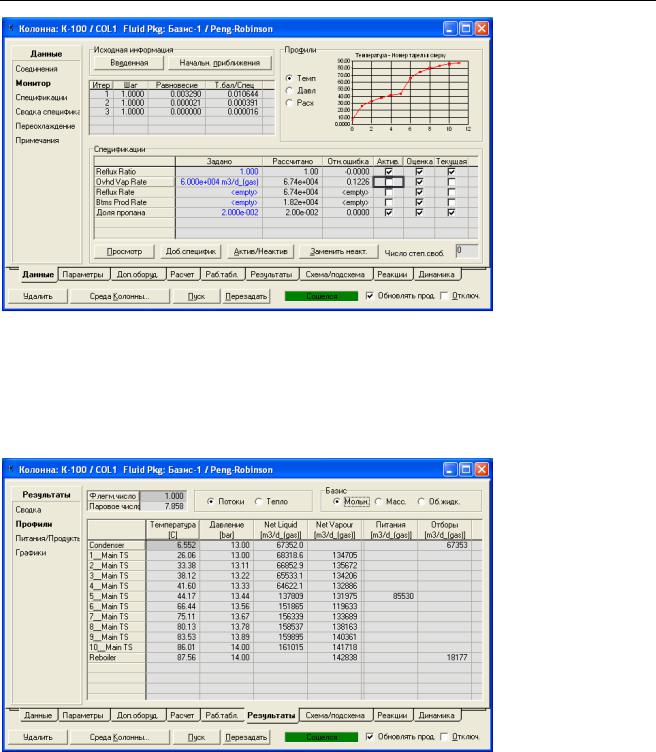Click Среда Колонны... button in upper window
656x752 pixels.
tap(119, 296)
